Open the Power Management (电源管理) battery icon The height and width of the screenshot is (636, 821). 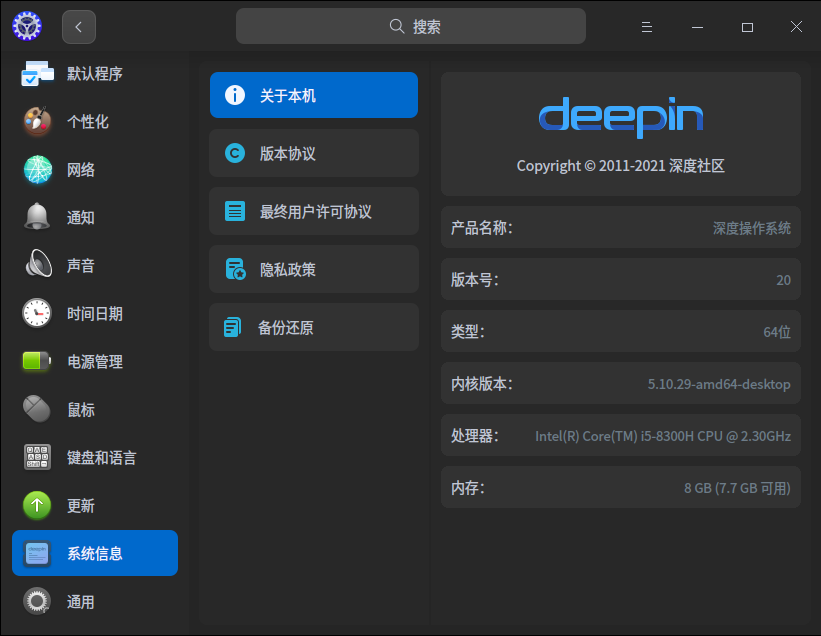pyautogui.click(x=37, y=362)
